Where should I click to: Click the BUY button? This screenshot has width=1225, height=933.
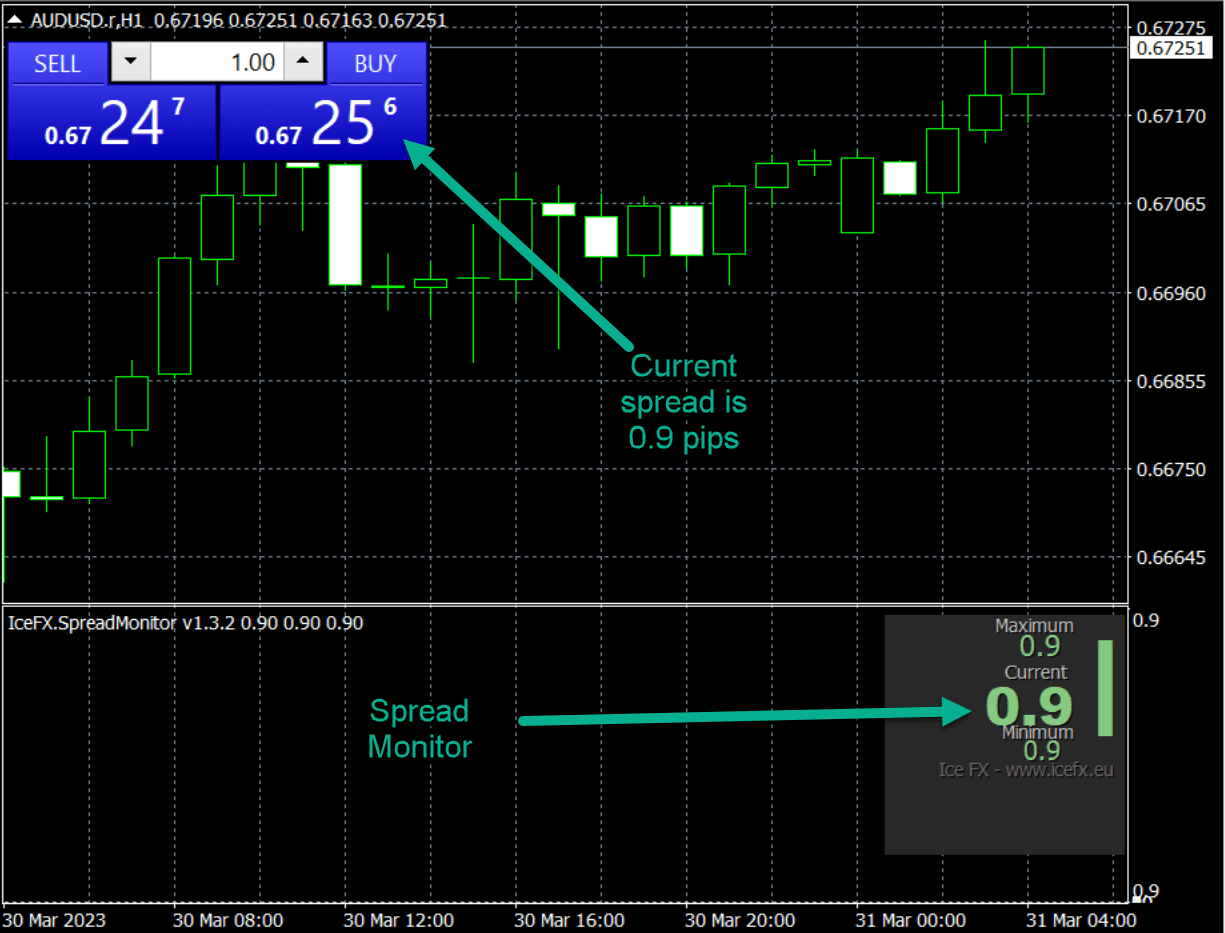376,63
